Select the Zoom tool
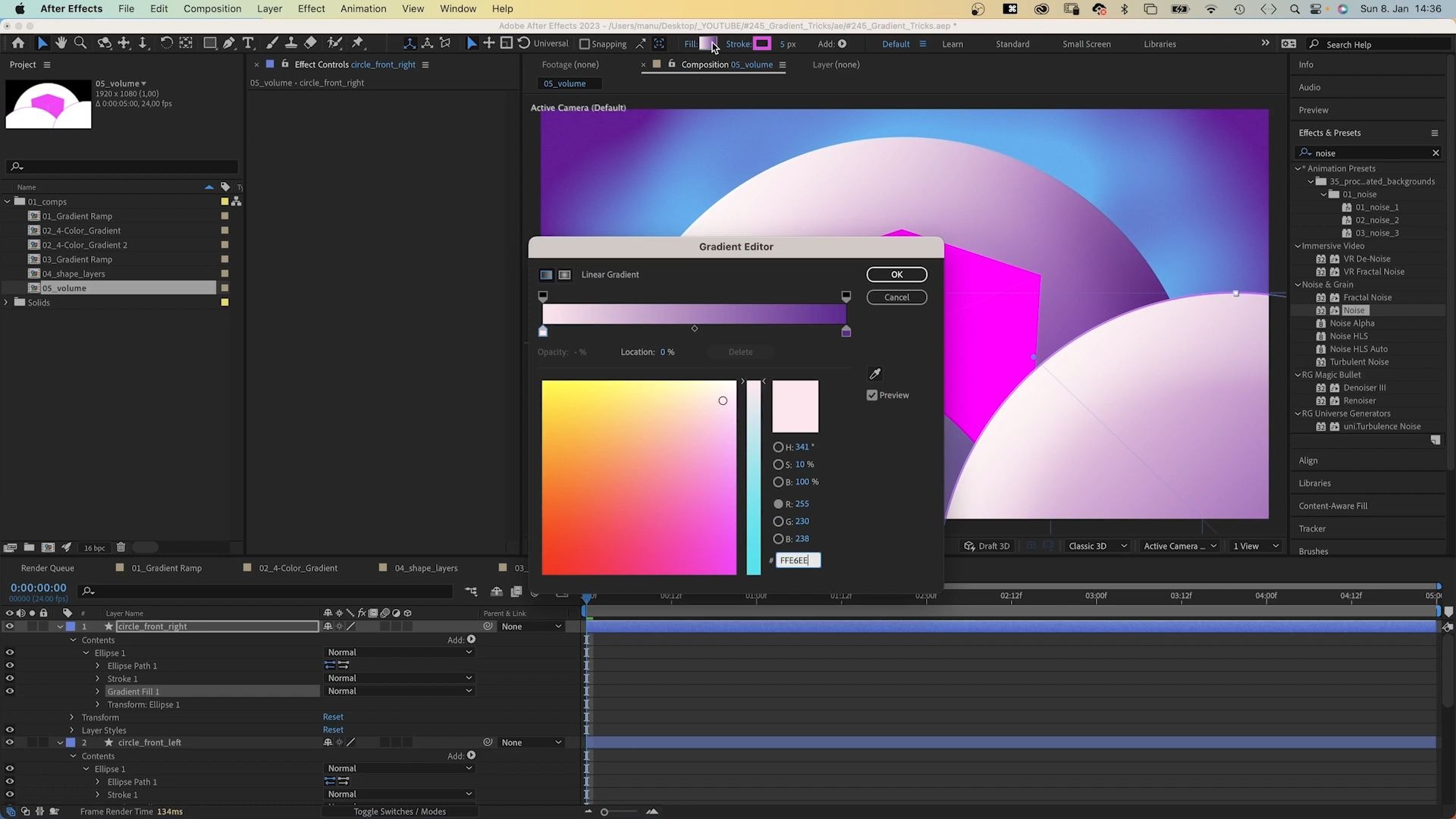 pos(80,43)
